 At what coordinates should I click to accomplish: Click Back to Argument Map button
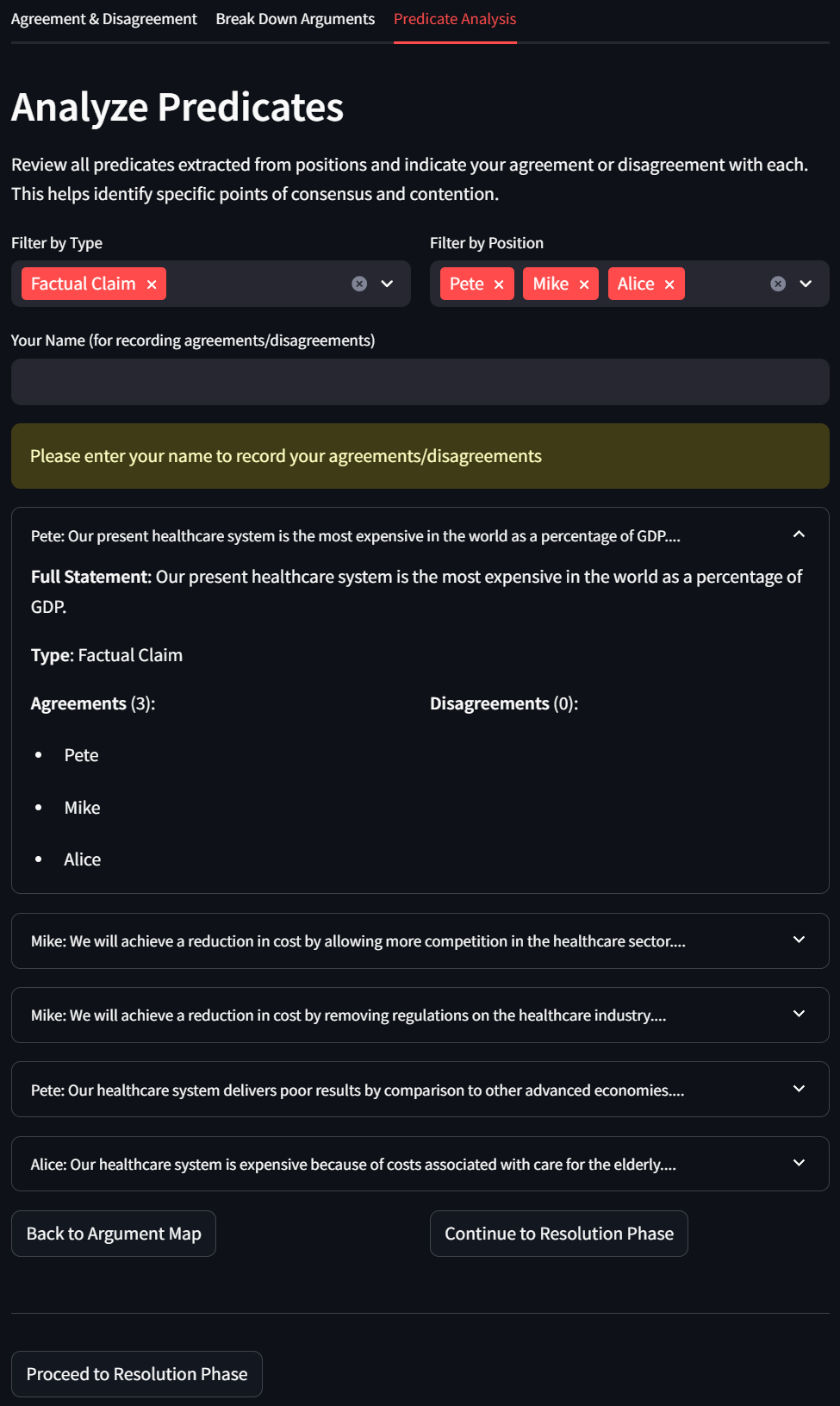click(114, 1234)
